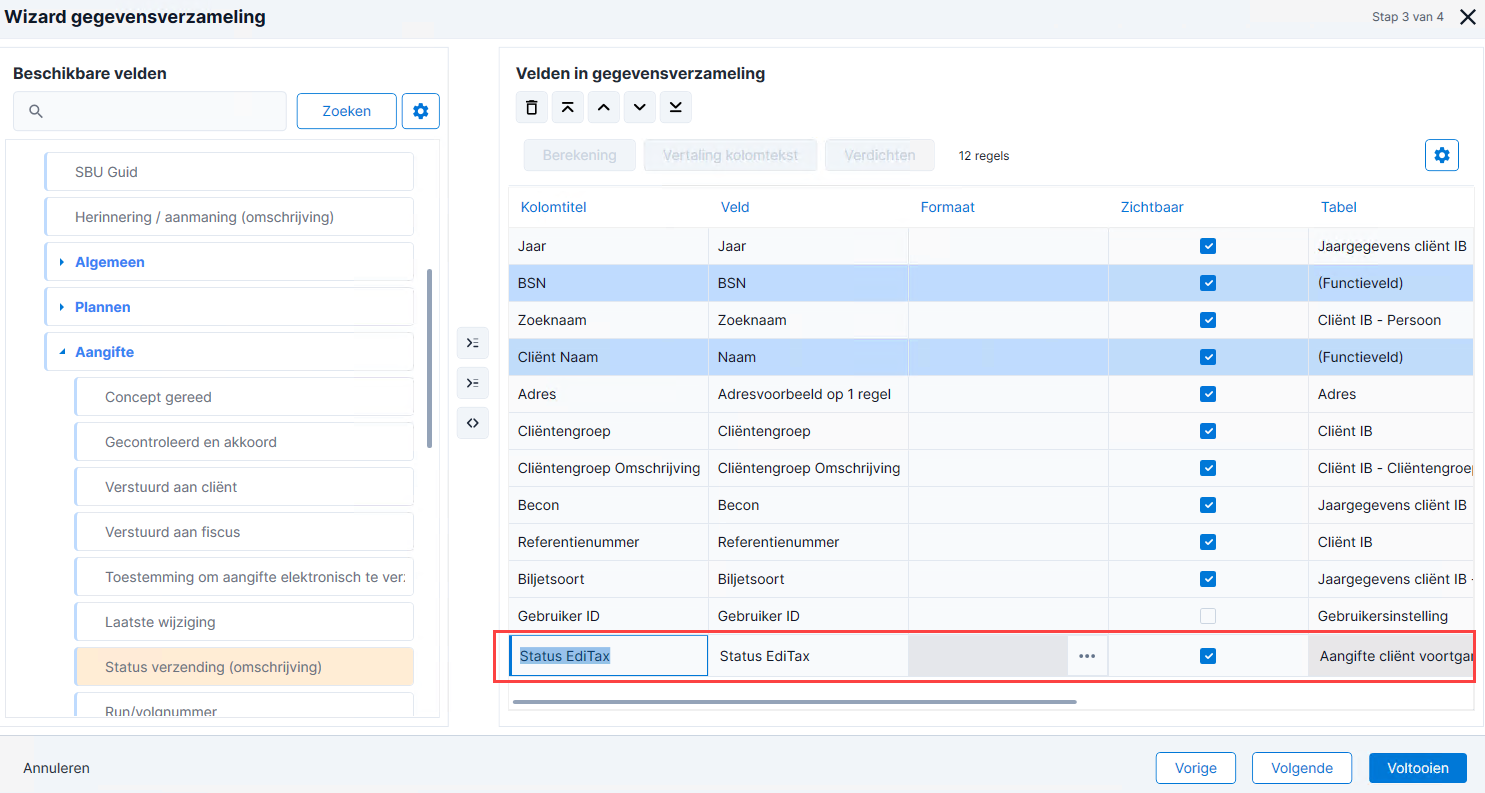Click the delete trash icon above the table
This screenshot has height=793, width=1485.
(x=531, y=107)
